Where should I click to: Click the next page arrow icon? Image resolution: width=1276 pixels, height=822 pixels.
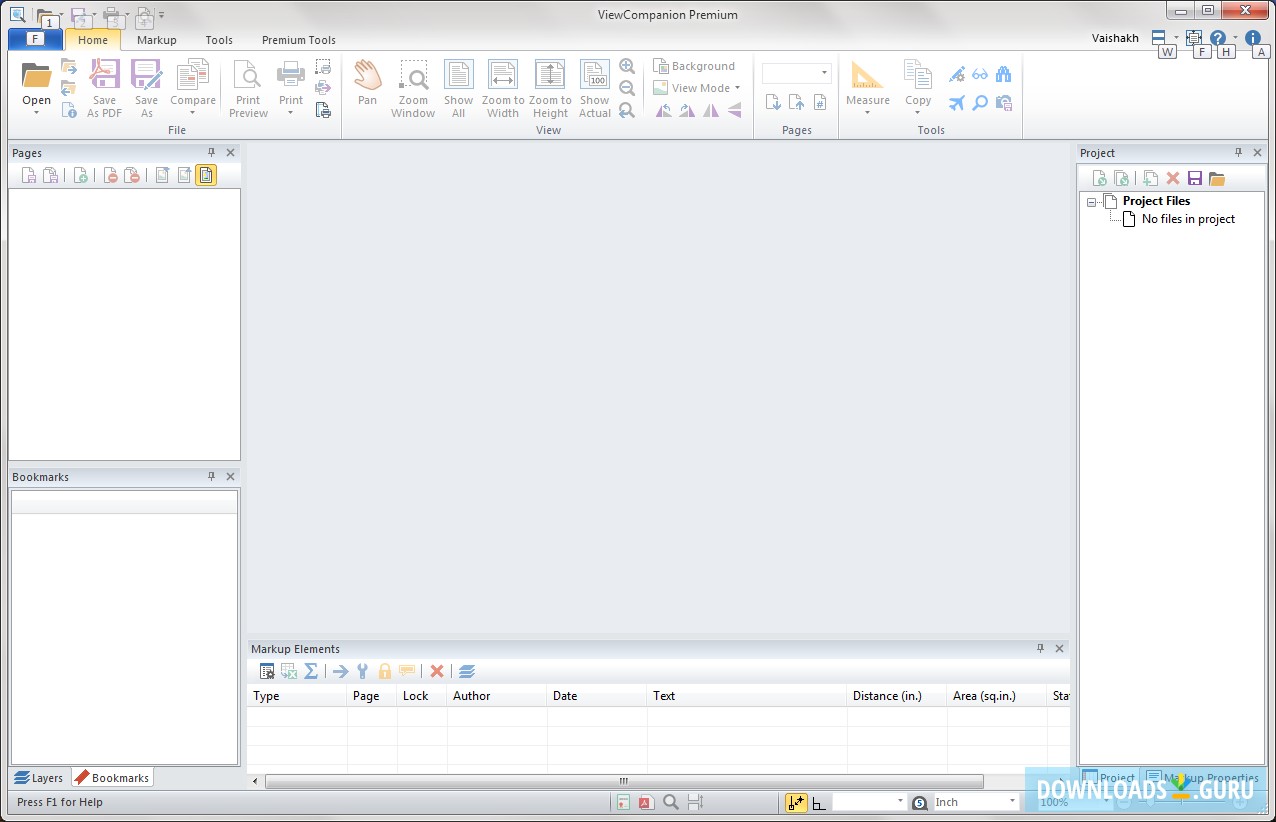point(773,102)
